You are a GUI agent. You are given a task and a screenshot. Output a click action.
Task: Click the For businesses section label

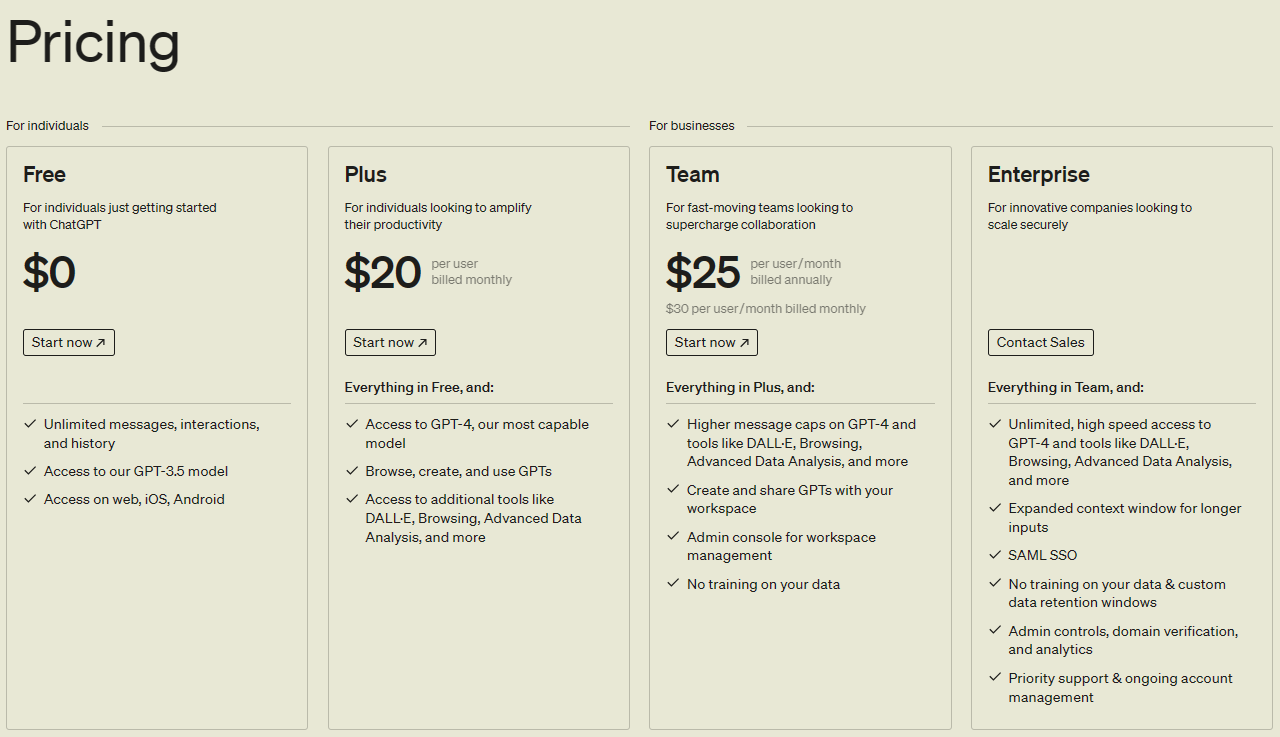pyautogui.click(x=692, y=126)
